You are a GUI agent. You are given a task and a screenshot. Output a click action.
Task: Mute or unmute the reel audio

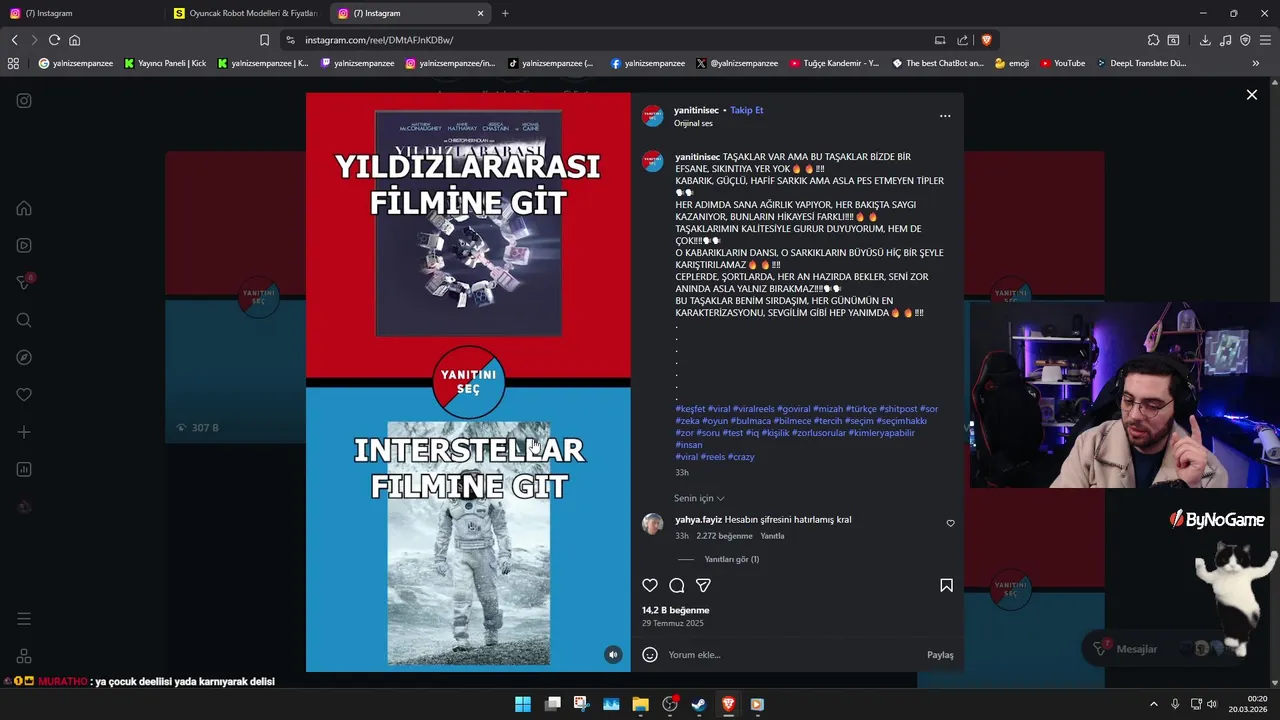pos(613,654)
